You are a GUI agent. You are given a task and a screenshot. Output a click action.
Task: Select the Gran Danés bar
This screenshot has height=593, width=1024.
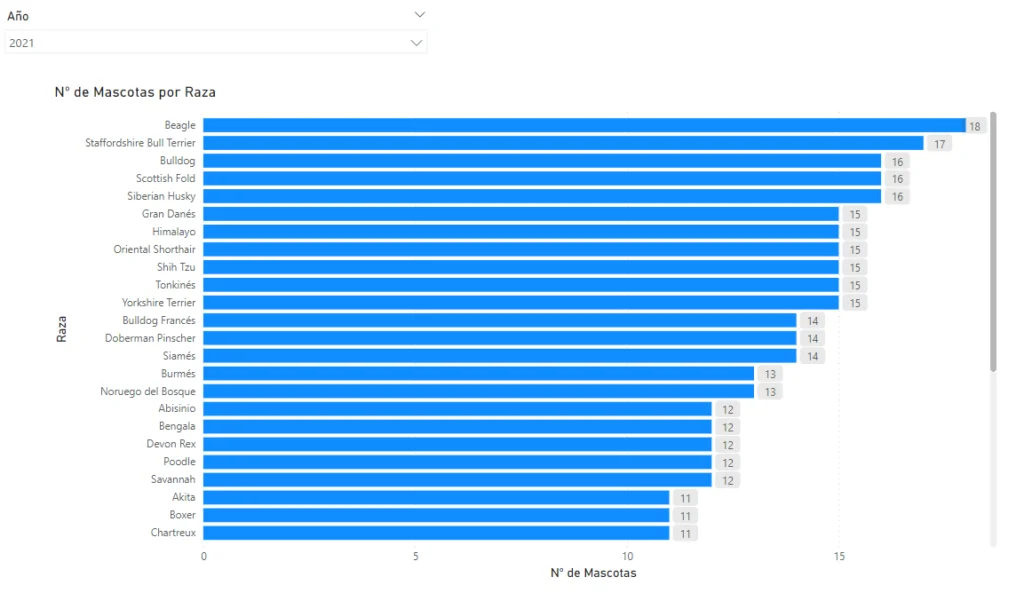coord(520,214)
